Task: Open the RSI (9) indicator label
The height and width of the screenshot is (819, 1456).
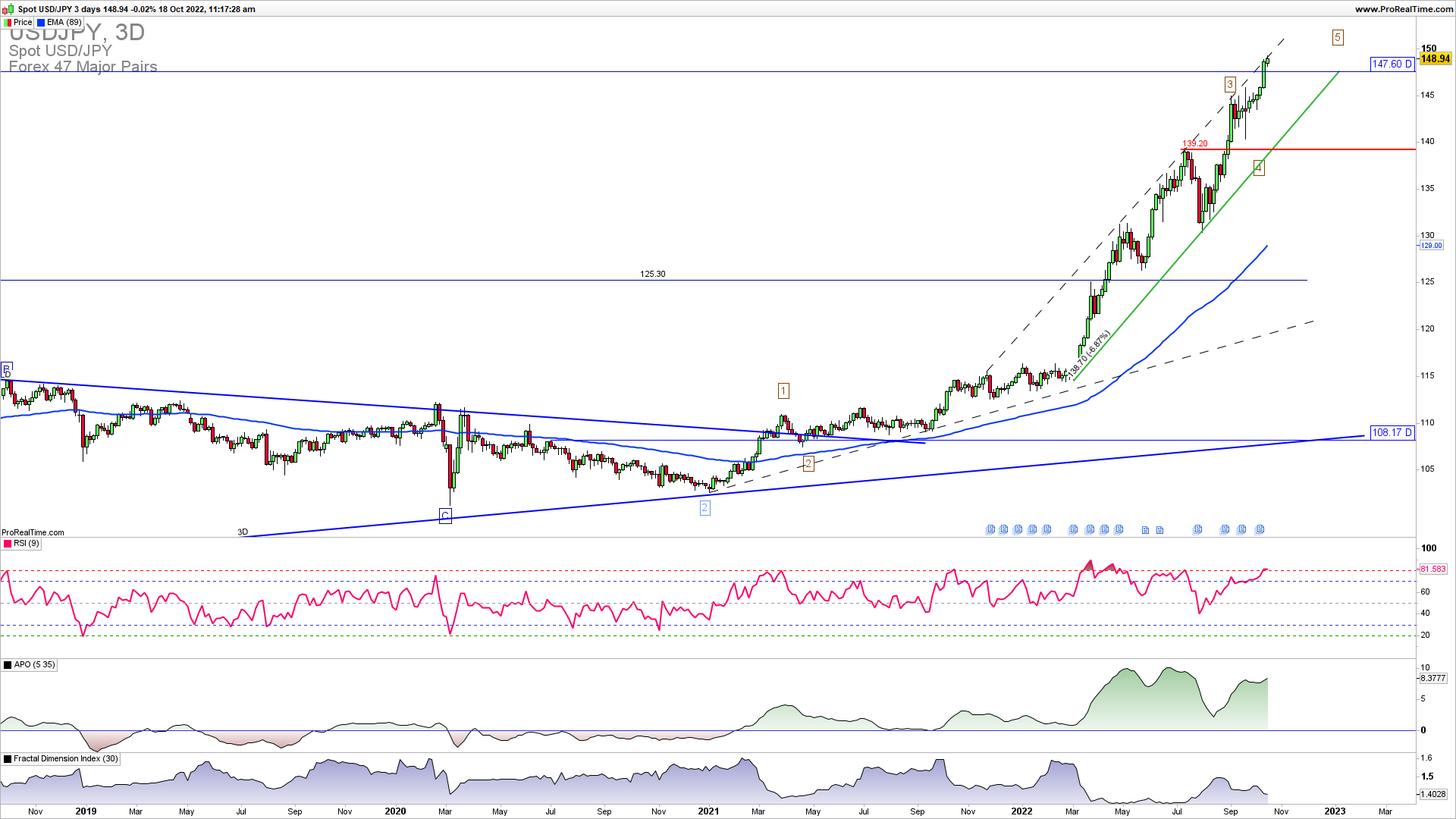Action: click(21, 544)
